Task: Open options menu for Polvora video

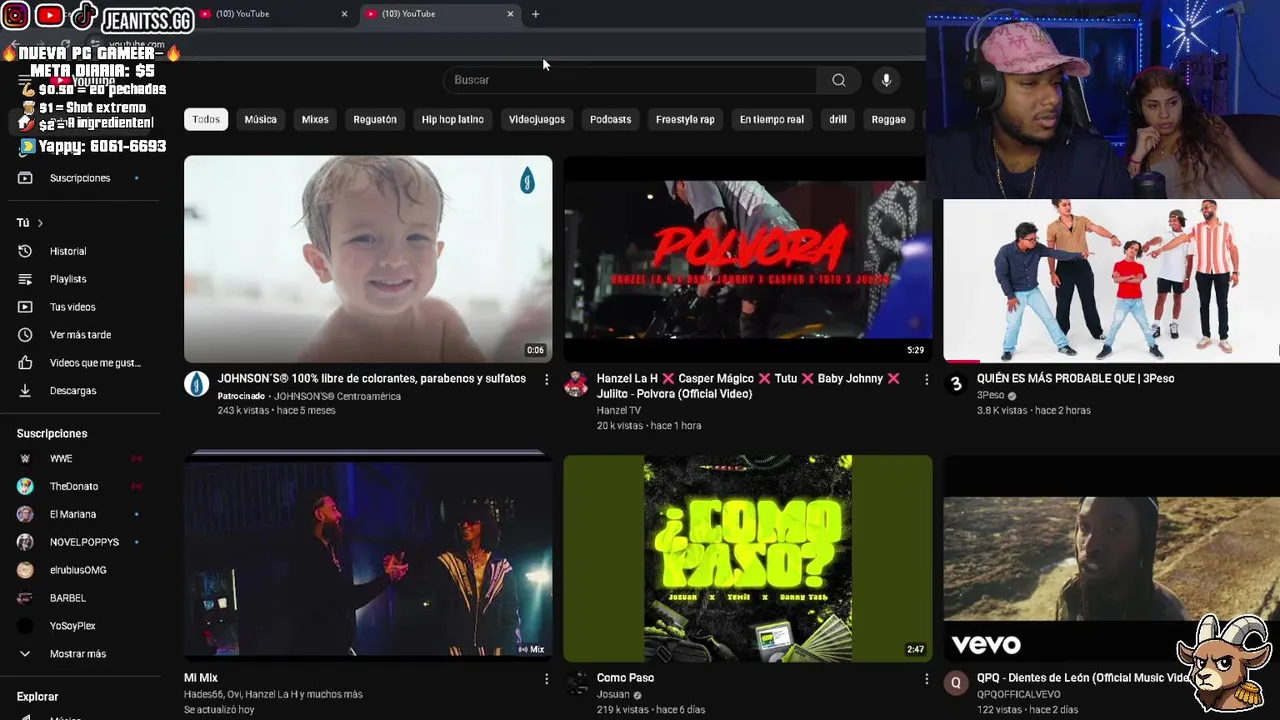Action: [x=926, y=380]
